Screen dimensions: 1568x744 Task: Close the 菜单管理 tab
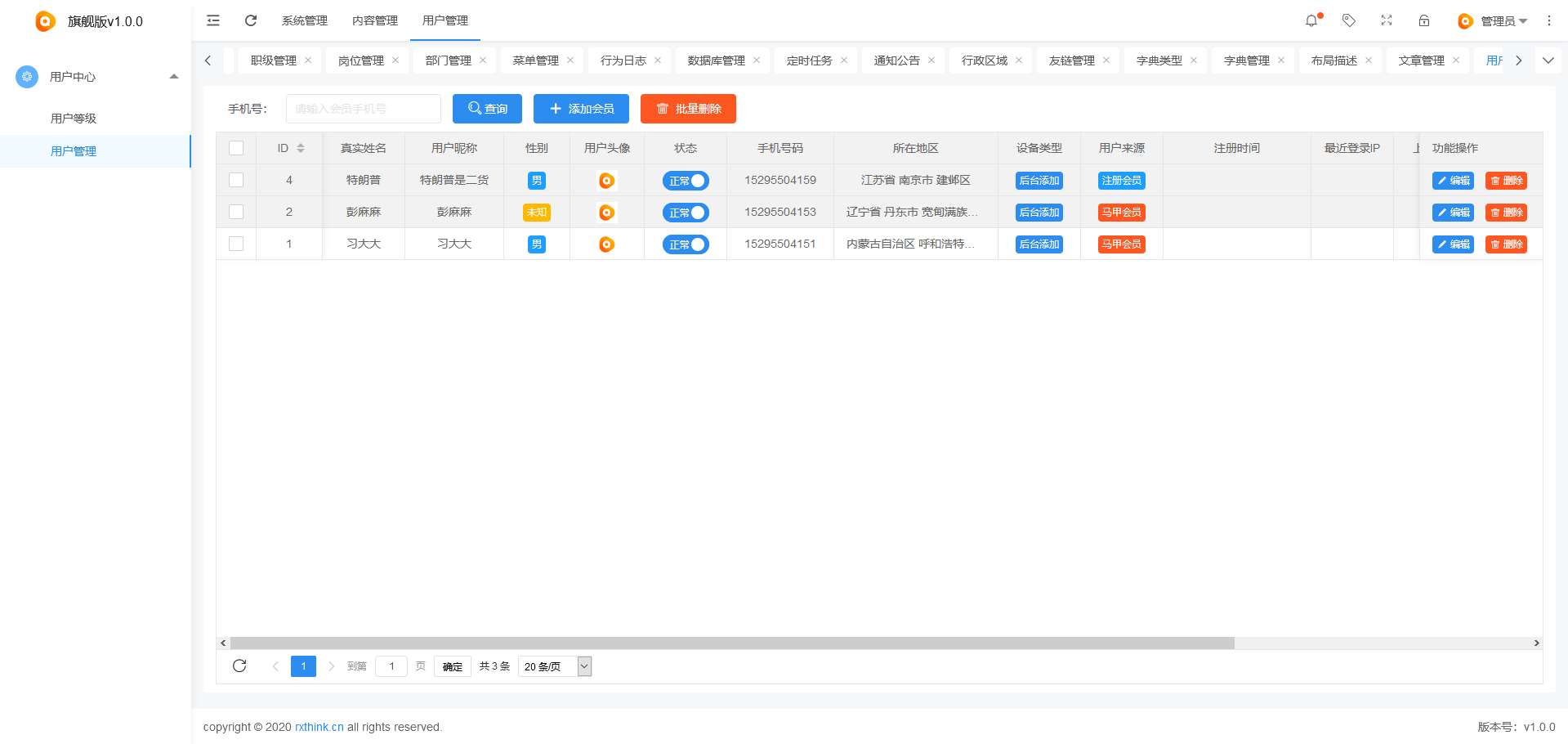(570, 60)
